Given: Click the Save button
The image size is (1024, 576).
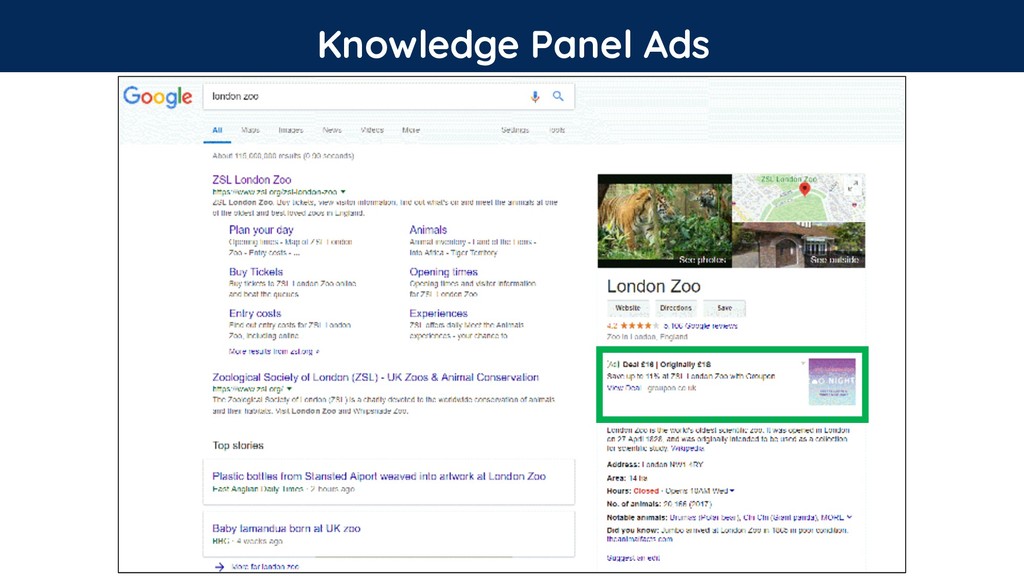Looking at the screenshot, I should click(724, 308).
